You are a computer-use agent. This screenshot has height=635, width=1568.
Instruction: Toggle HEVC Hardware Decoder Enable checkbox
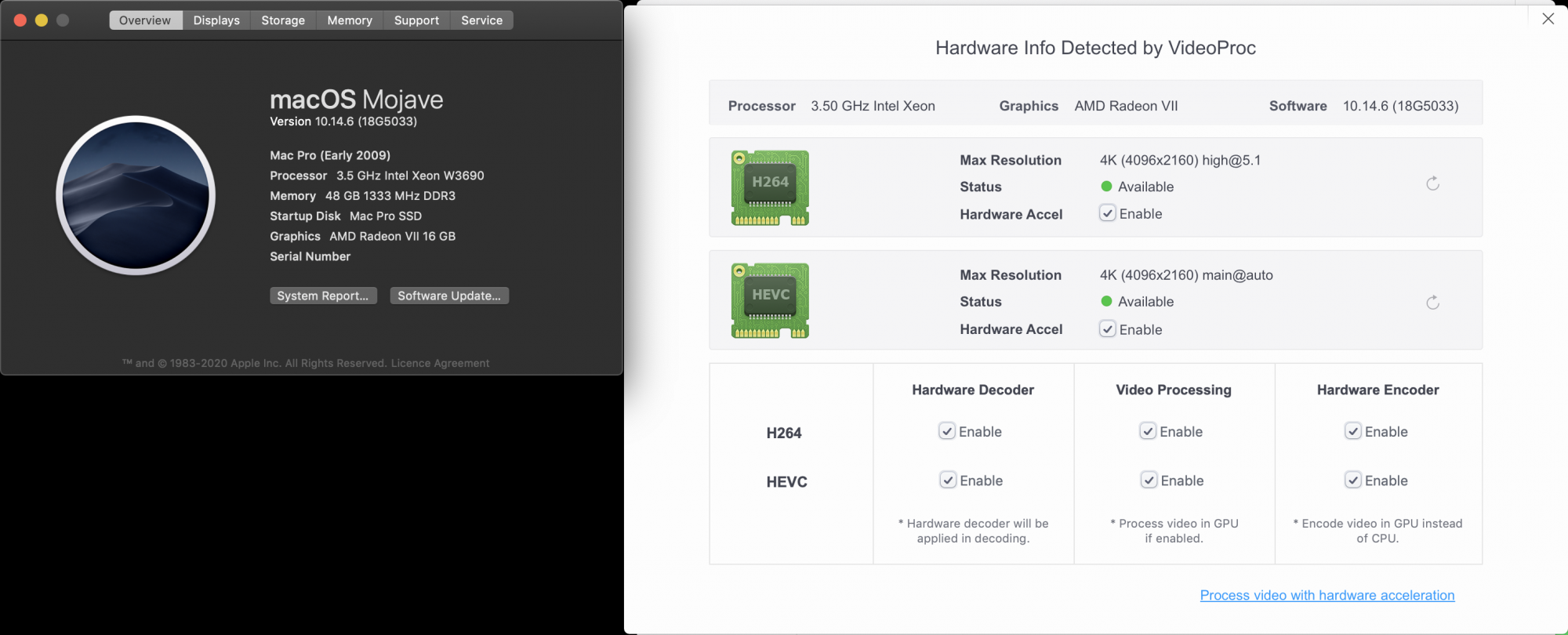(x=948, y=480)
